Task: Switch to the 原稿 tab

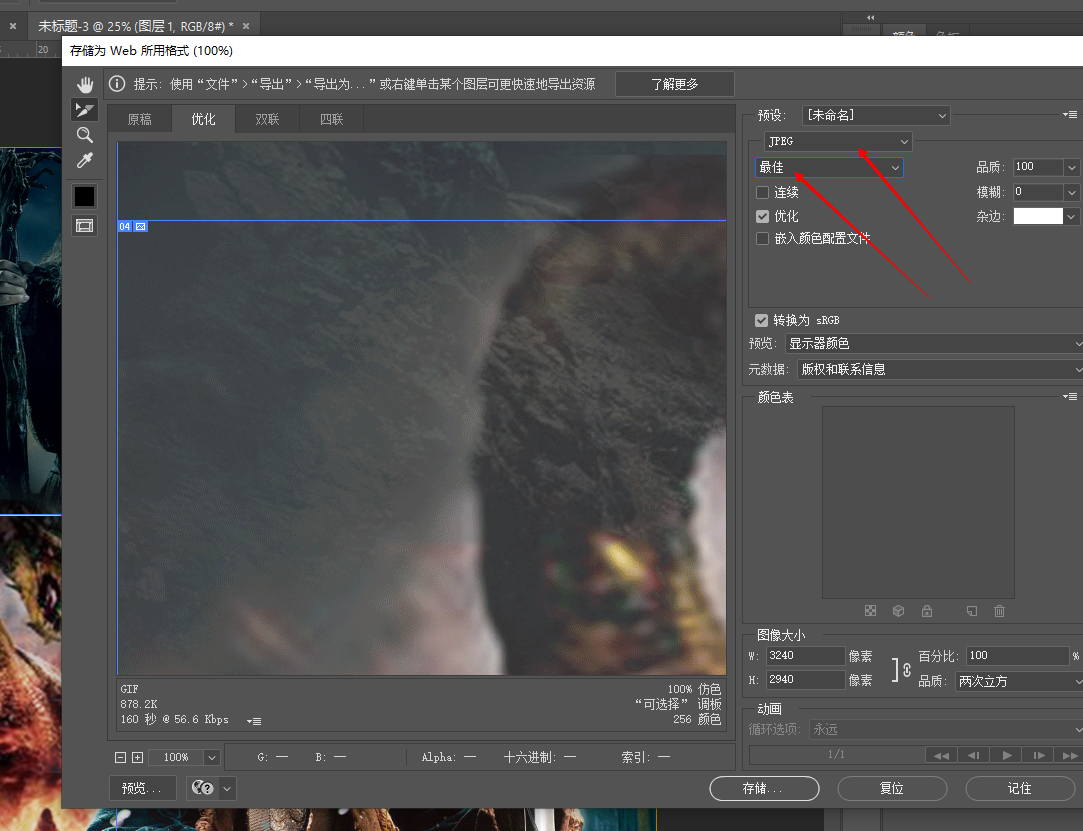Action: pos(140,120)
